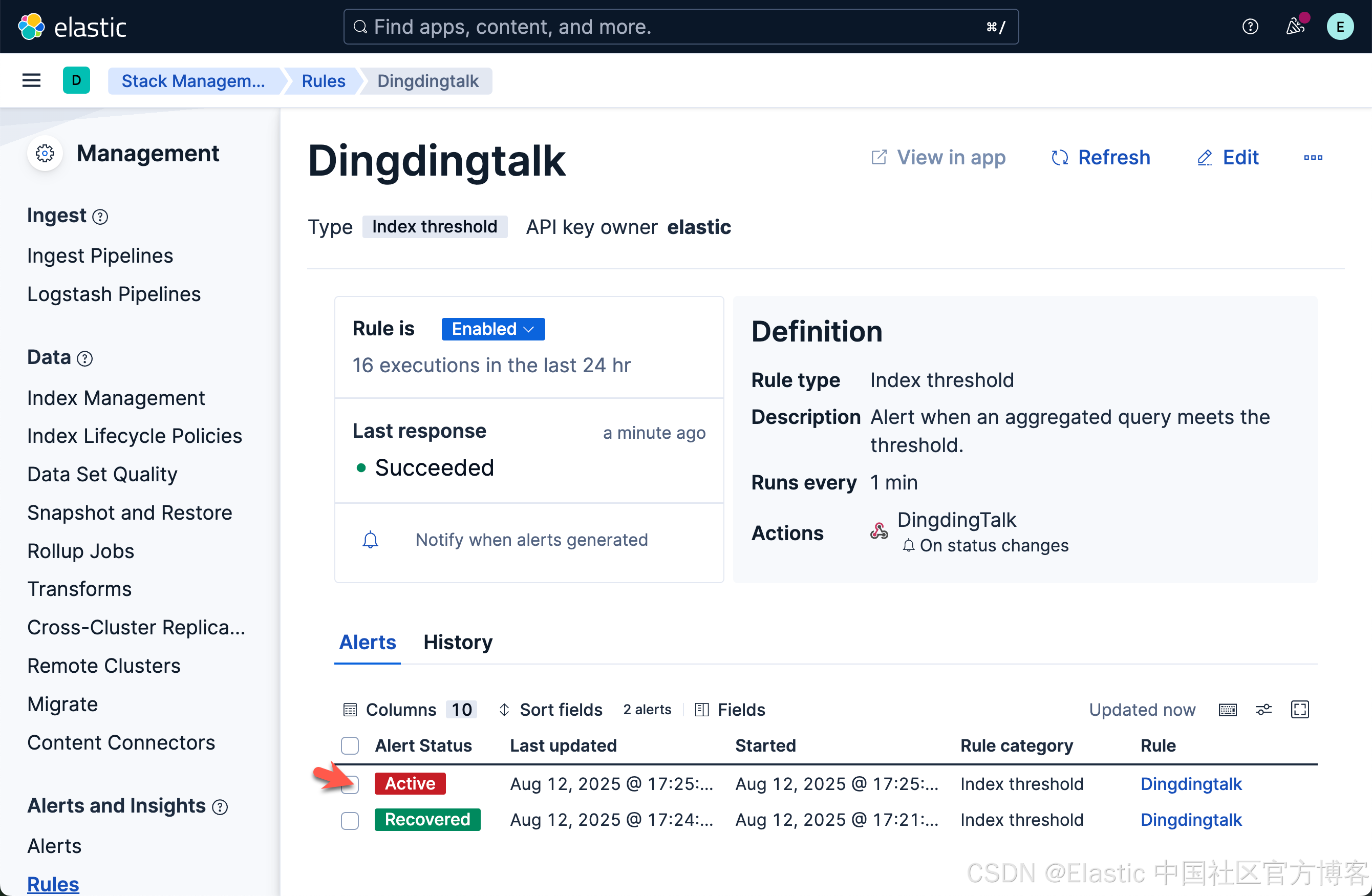
Task: Click the notify bell icon
Action: coord(370,540)
